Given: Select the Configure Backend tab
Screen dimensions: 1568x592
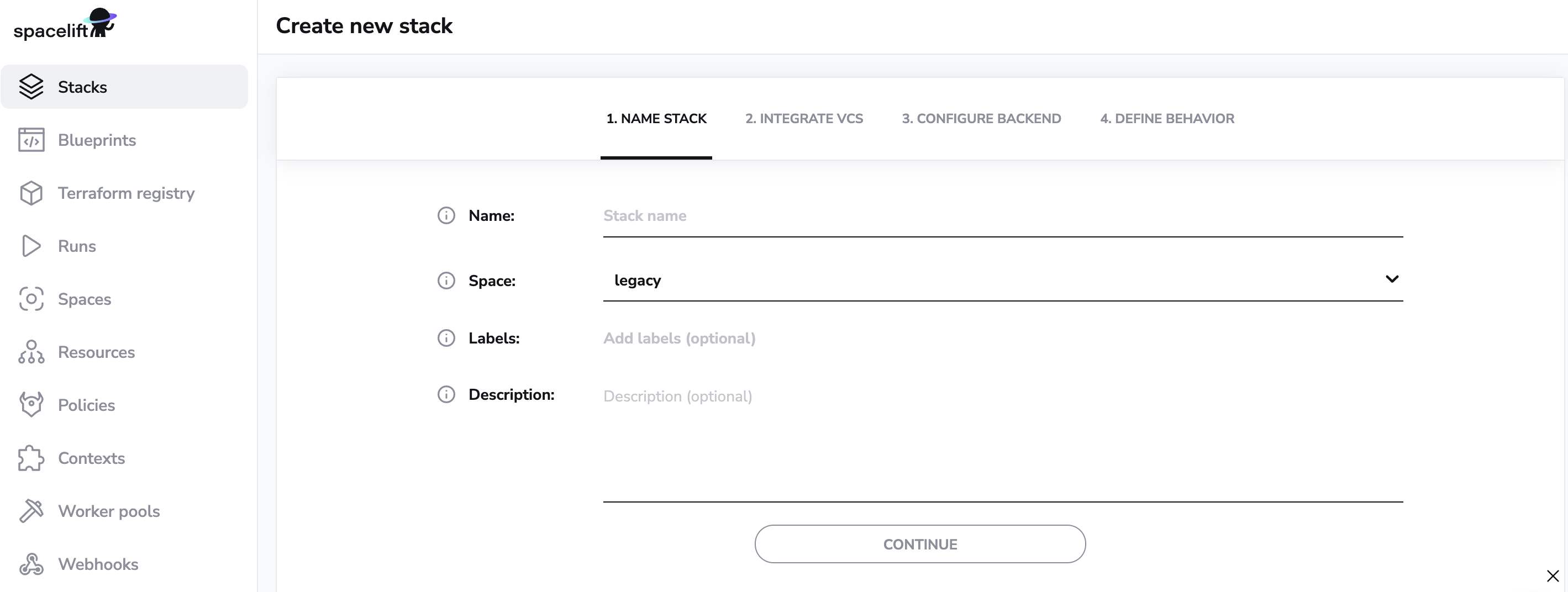Looking at the screenshot, I should (x=981, y=119).
